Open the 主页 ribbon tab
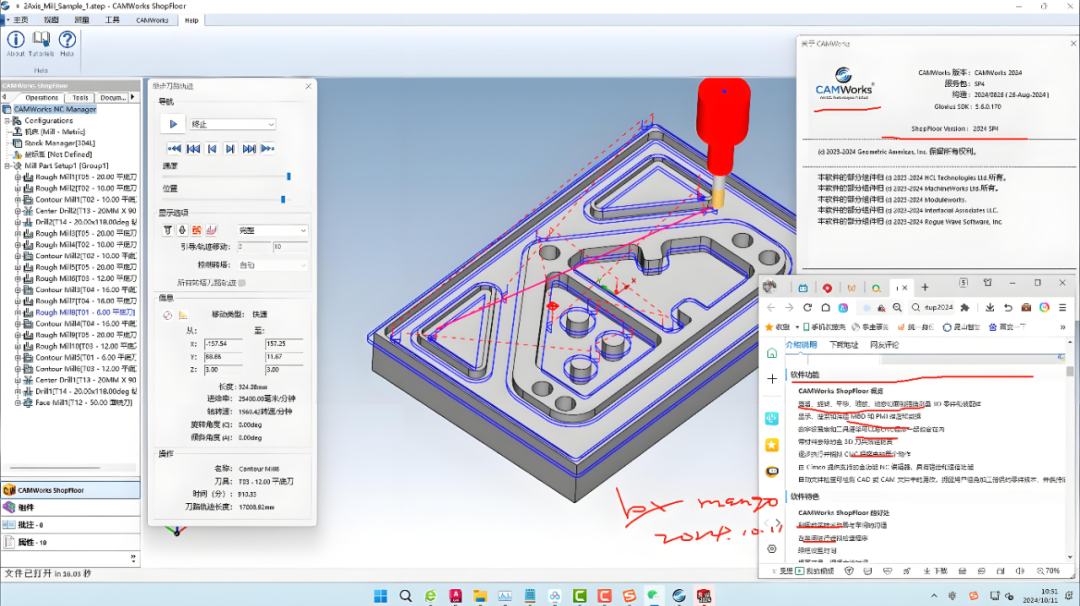Screen dimensions: 1080x606 click(x=21, y=20)
